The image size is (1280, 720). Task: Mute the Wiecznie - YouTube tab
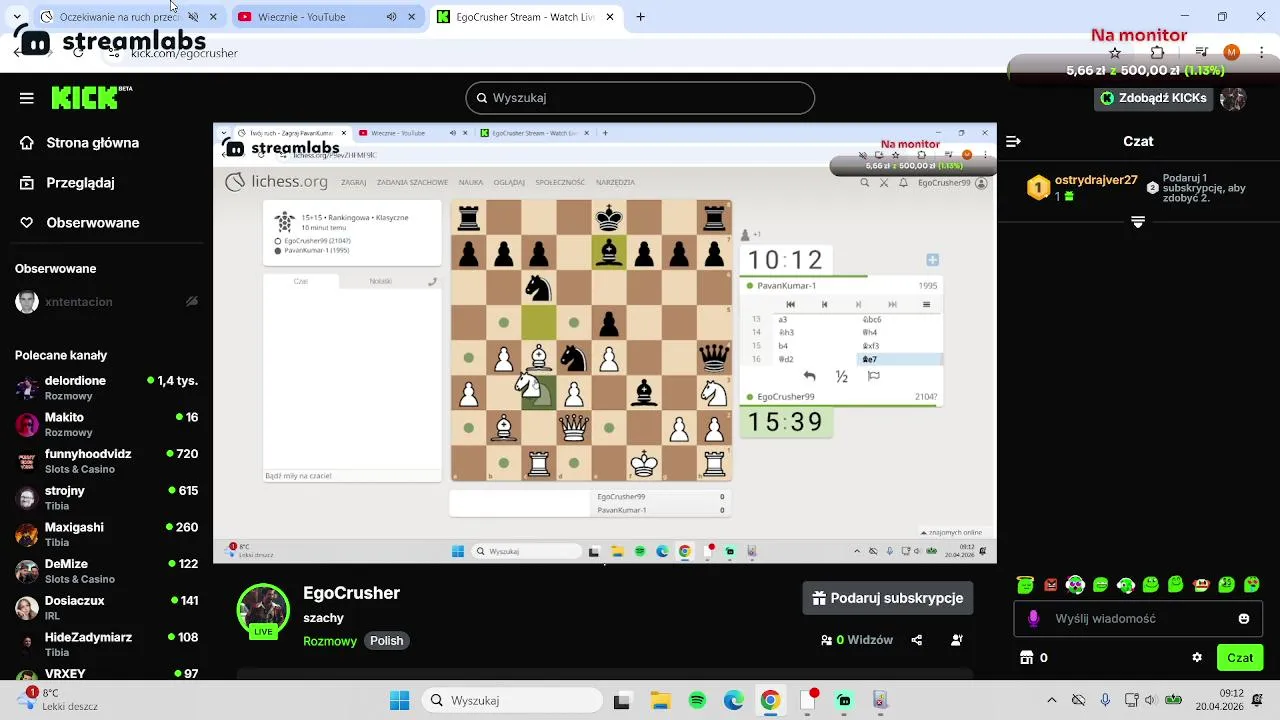(391, 17)
